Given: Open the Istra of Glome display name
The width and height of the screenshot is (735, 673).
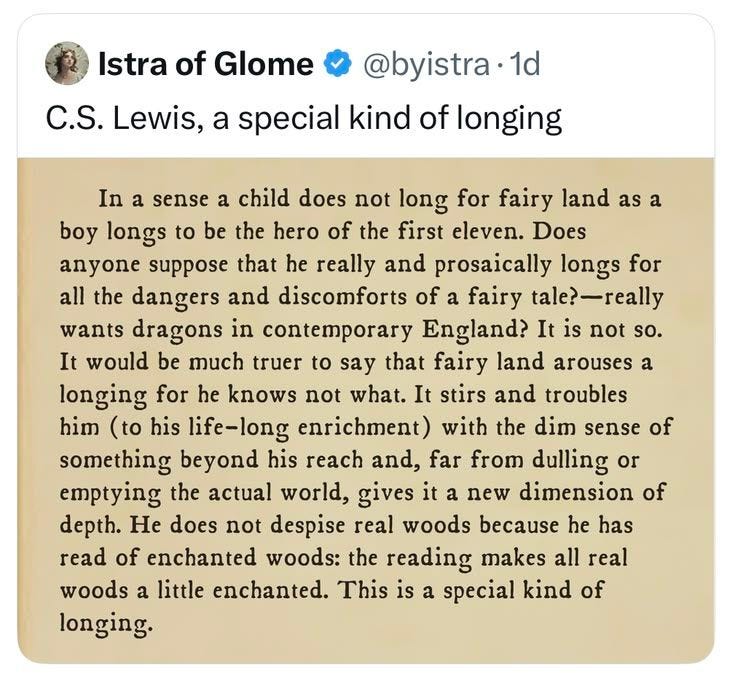Looking at the screenshot, I should (205, 64).
